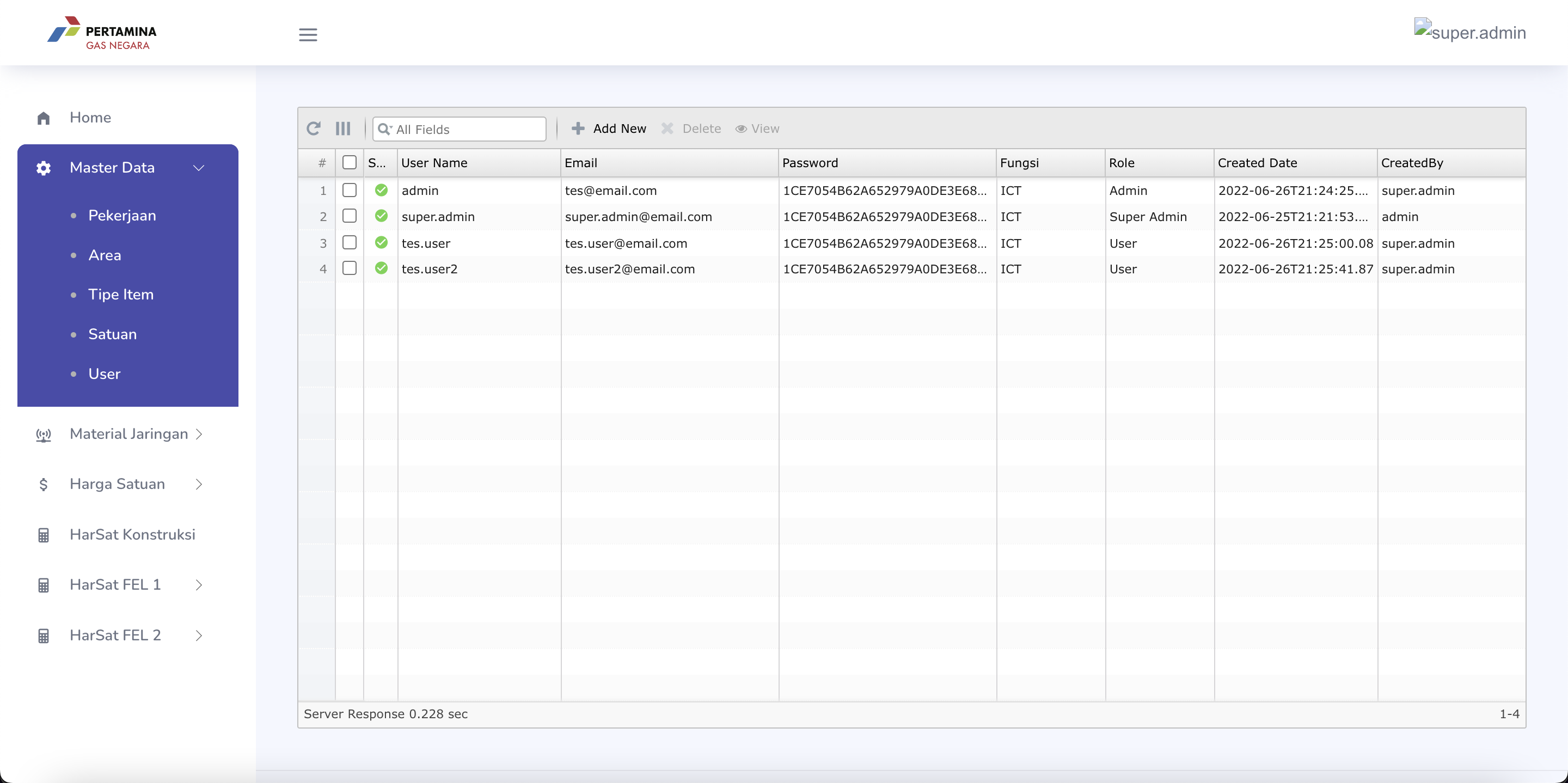Viewport: 1568px width, 783px height.
Task: Click the search magnifier dropdown icon
Action: click(x=385, y=129)
